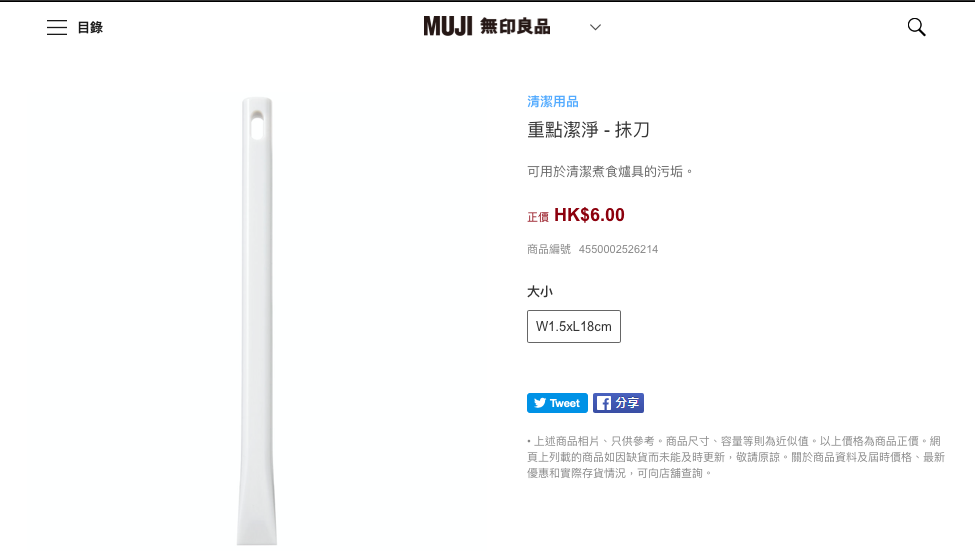Click the HK$6.00 price text
The height and width of the screenshot is (551, 975).
589,215
